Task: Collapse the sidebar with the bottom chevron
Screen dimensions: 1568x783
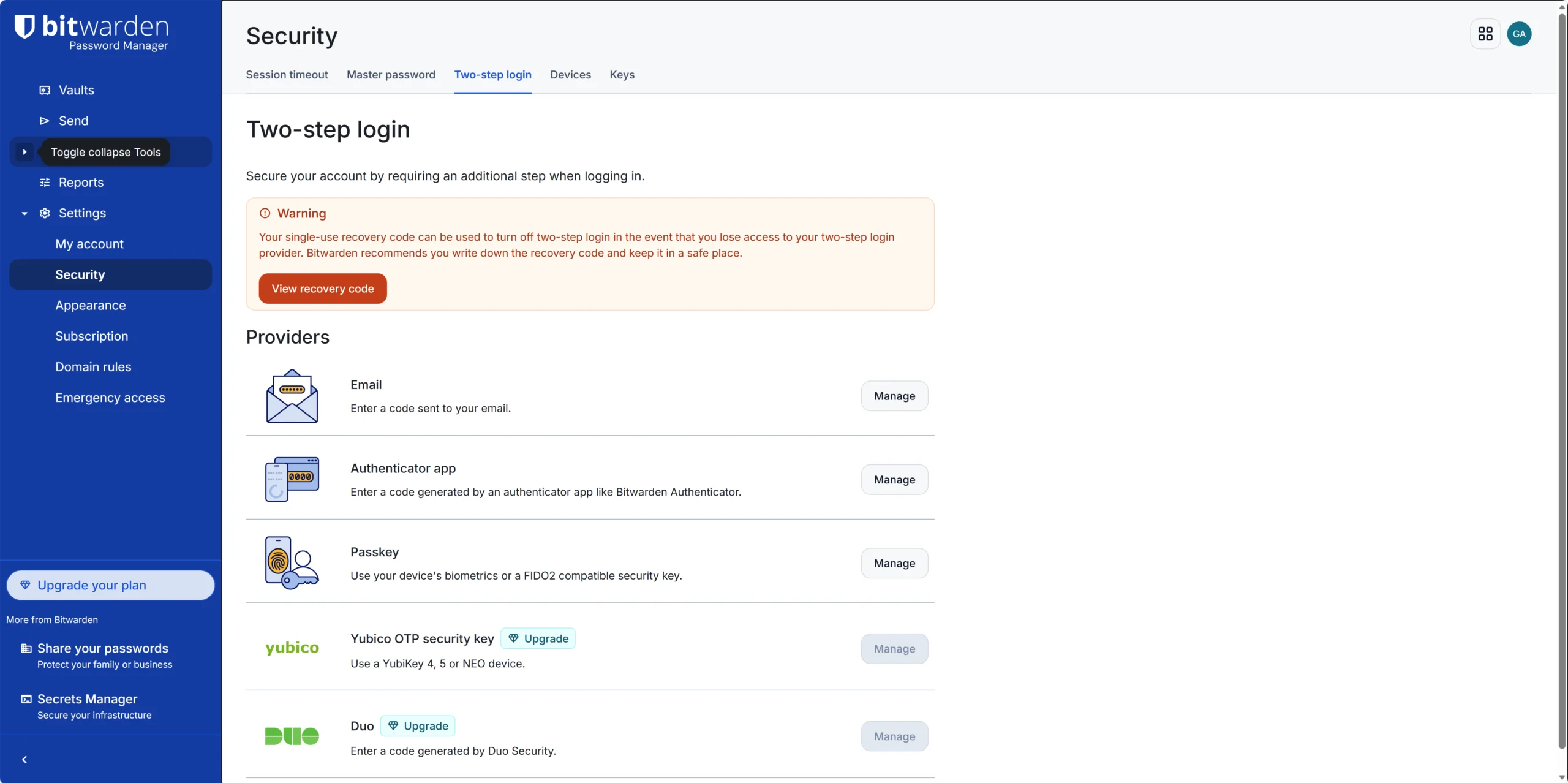Action: pos(24,760)
